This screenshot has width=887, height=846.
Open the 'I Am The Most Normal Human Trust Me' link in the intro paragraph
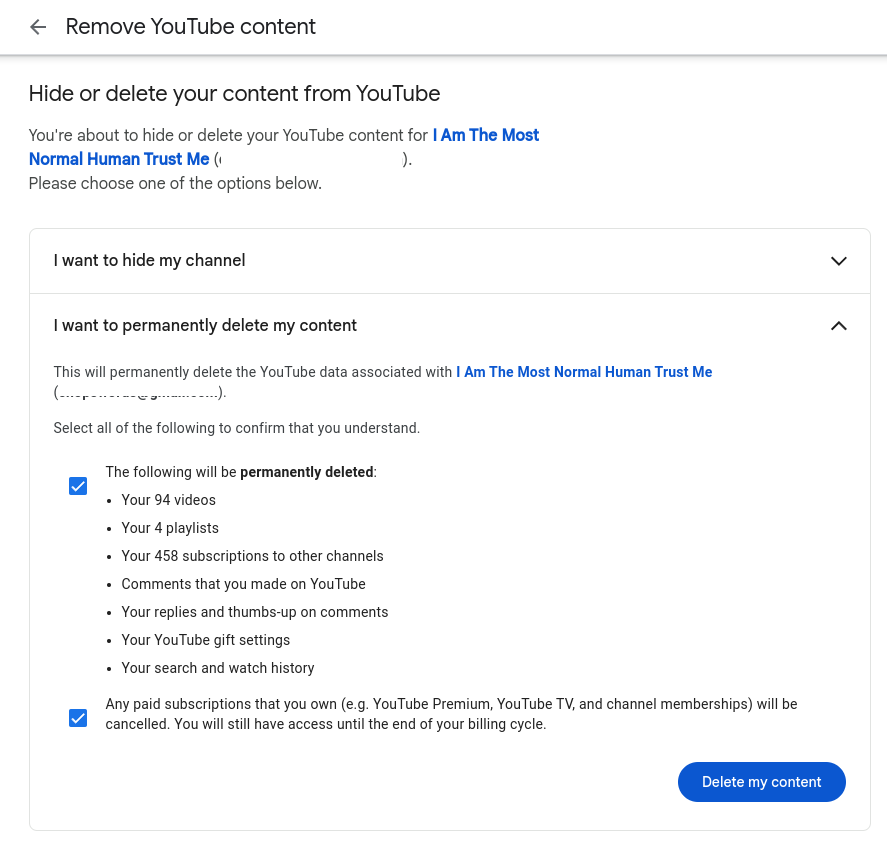click(x=284, y=147)
